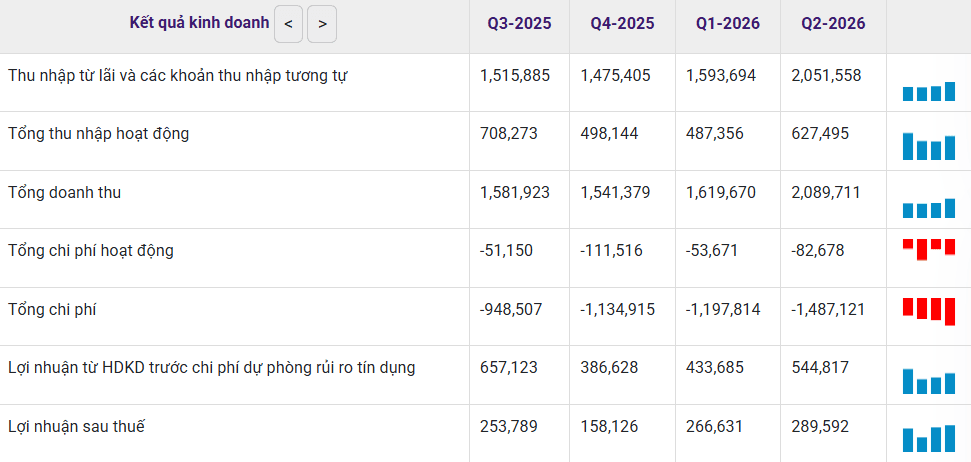Select the value 2,051,558
The width and height of the screenshot is (971, 462).
tap(826, 76)
